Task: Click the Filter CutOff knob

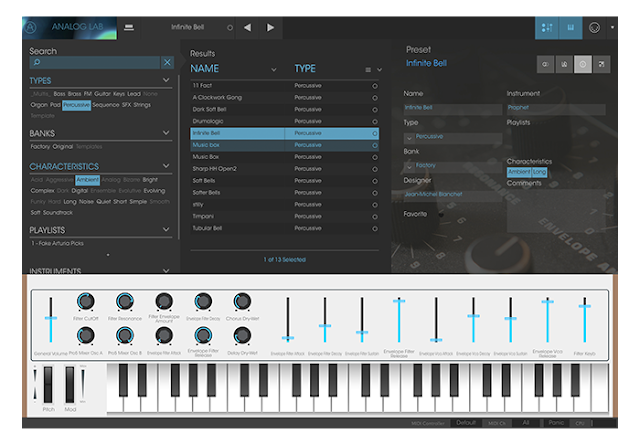Action: coord(86,302)
